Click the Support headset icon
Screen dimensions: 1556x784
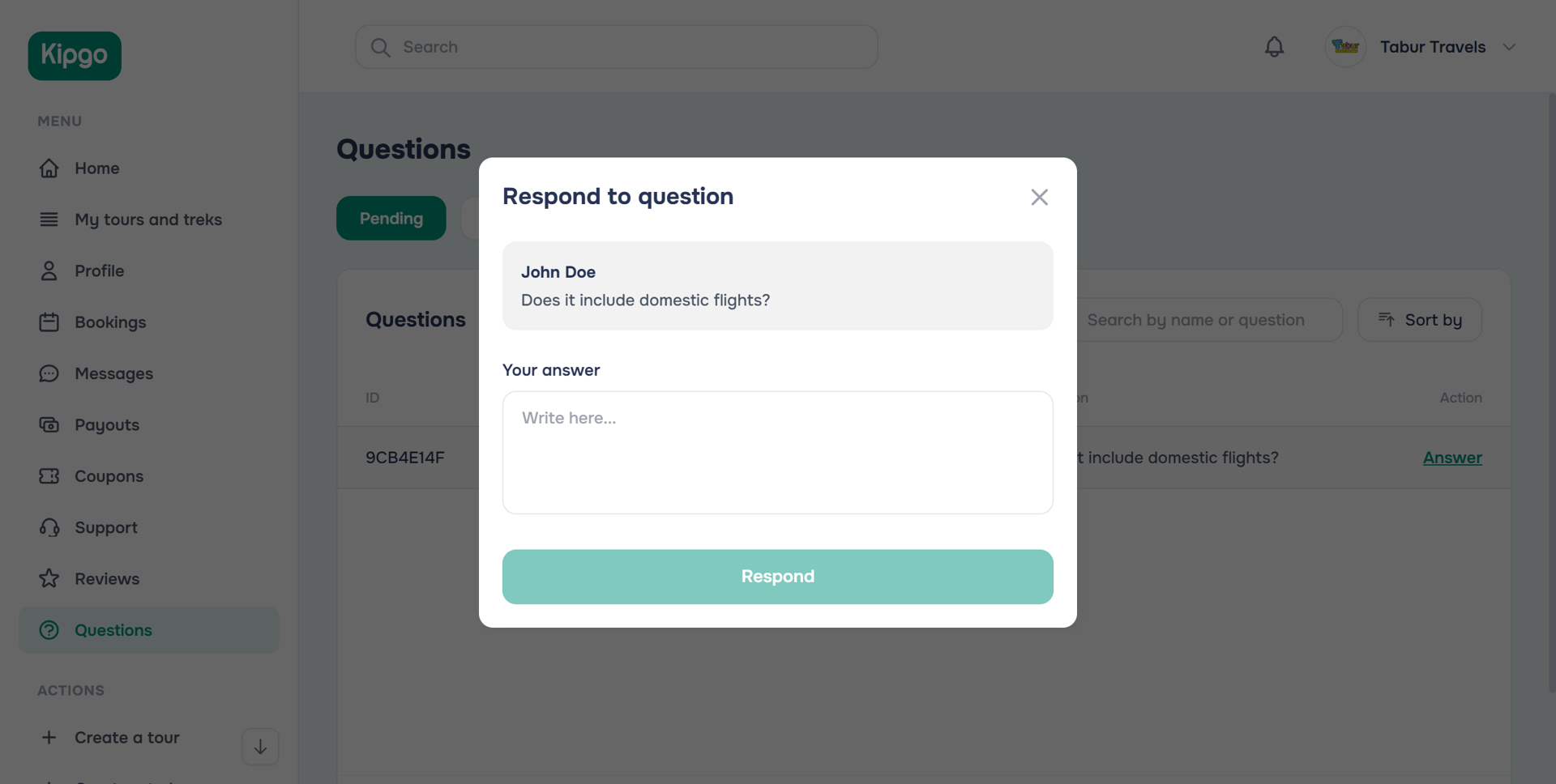49,527
